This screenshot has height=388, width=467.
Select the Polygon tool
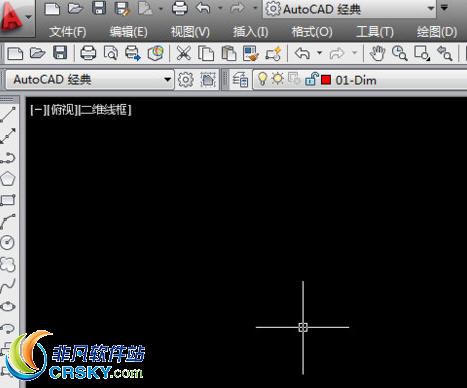pos(8,179)
